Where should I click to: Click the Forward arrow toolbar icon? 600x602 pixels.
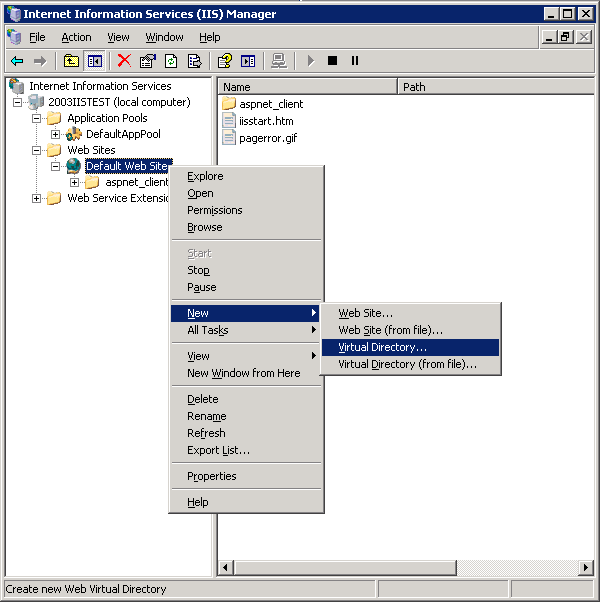click(x=40, y=61)
